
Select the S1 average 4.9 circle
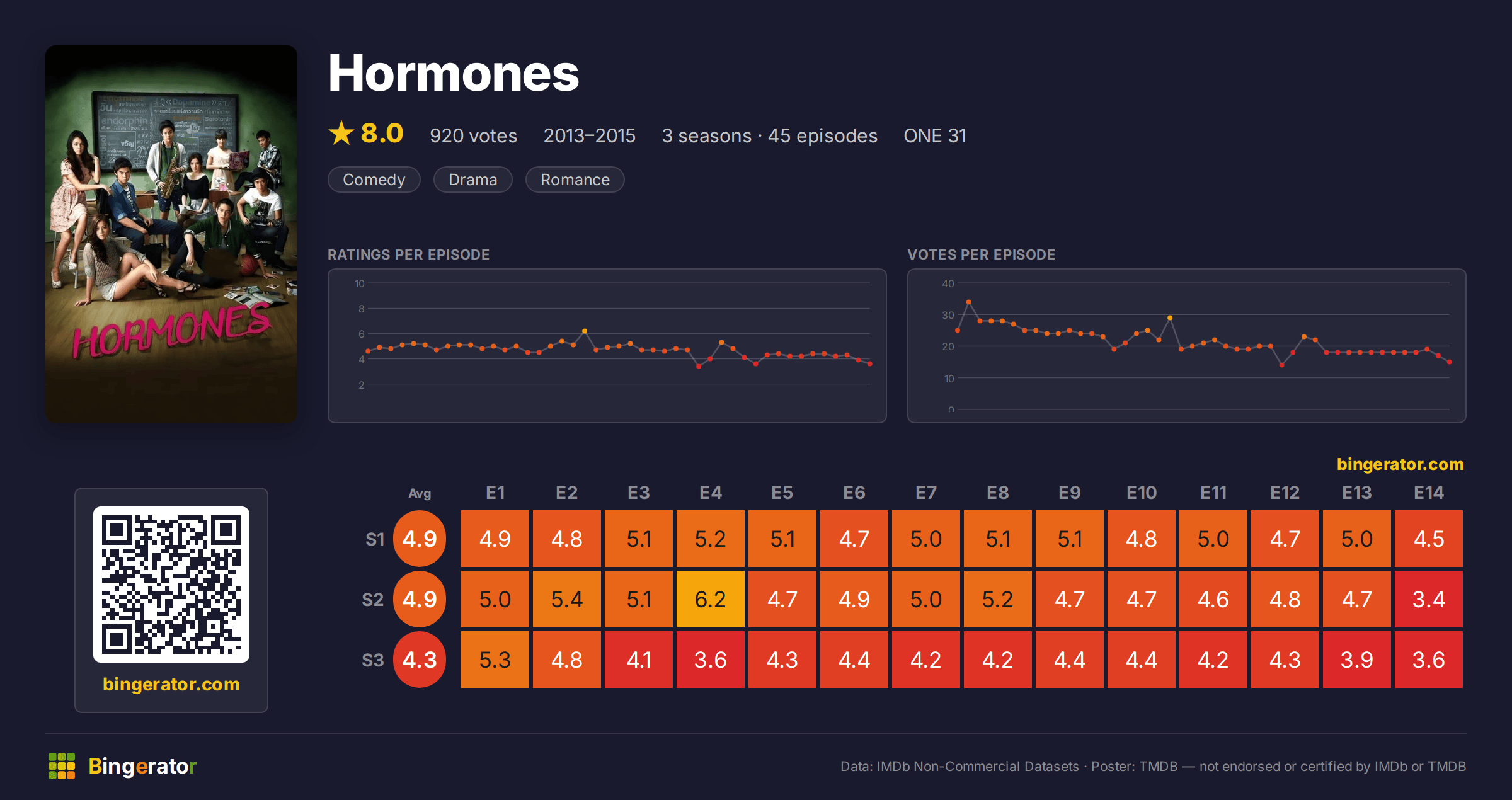coord(420,539)
